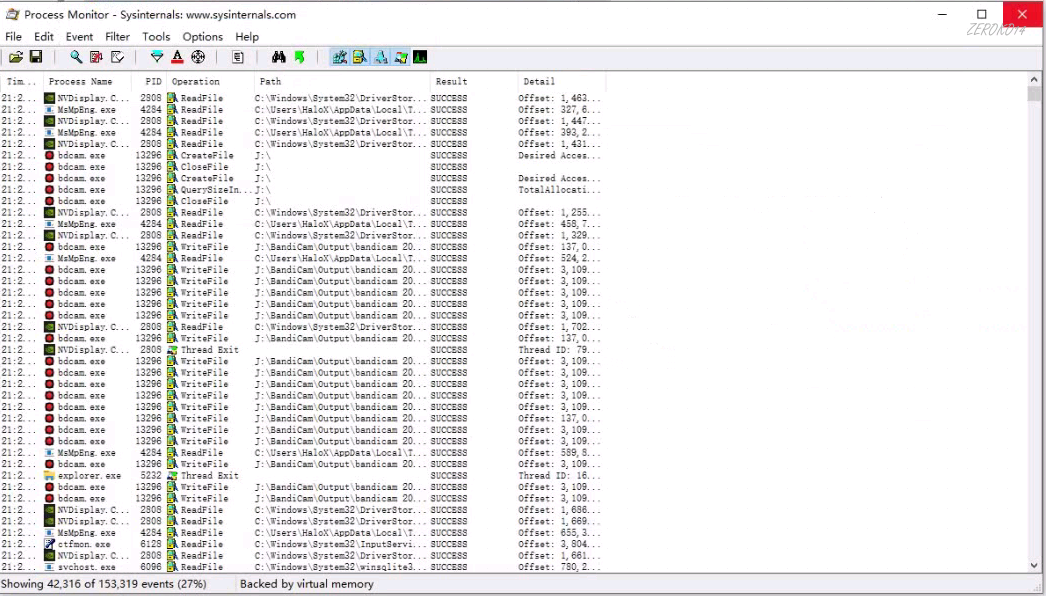The width and height of the screenshot is (1046, 596).
Task: Click the winsqlite3... path cell
Action: (x=340, y=567)
